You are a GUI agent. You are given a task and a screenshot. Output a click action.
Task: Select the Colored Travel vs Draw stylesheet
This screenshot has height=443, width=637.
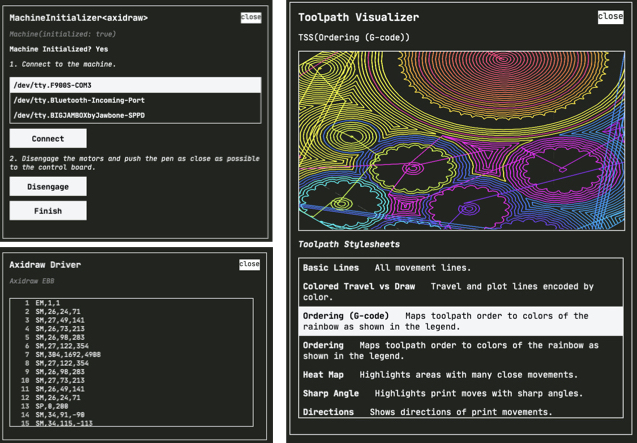[461, 291]
